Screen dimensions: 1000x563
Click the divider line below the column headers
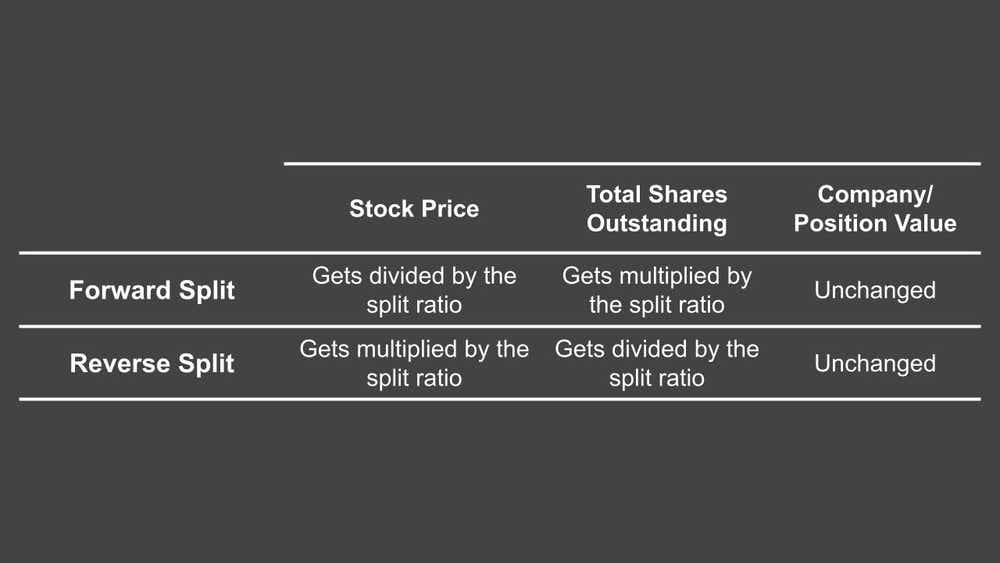[500, 253]
